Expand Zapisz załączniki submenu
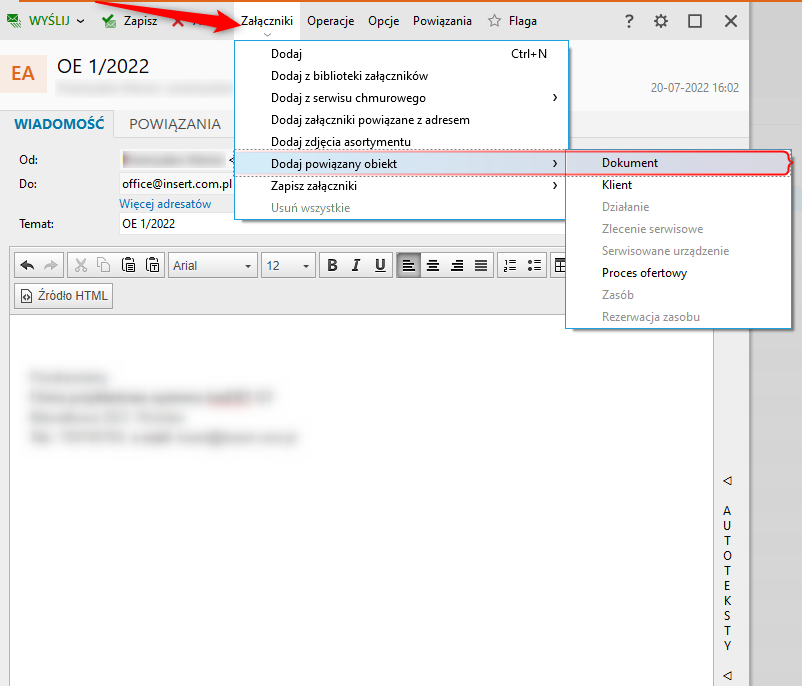 coord(402,186)
